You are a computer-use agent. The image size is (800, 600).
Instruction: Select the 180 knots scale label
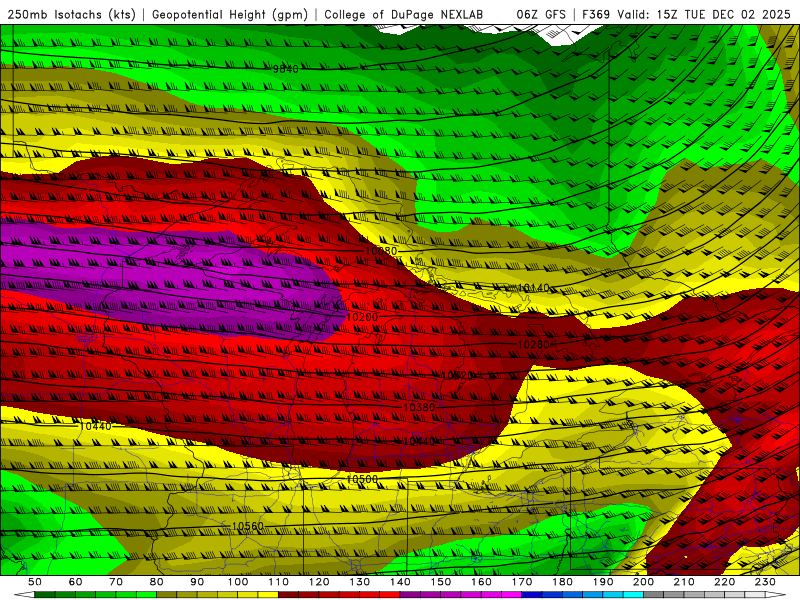562,582
